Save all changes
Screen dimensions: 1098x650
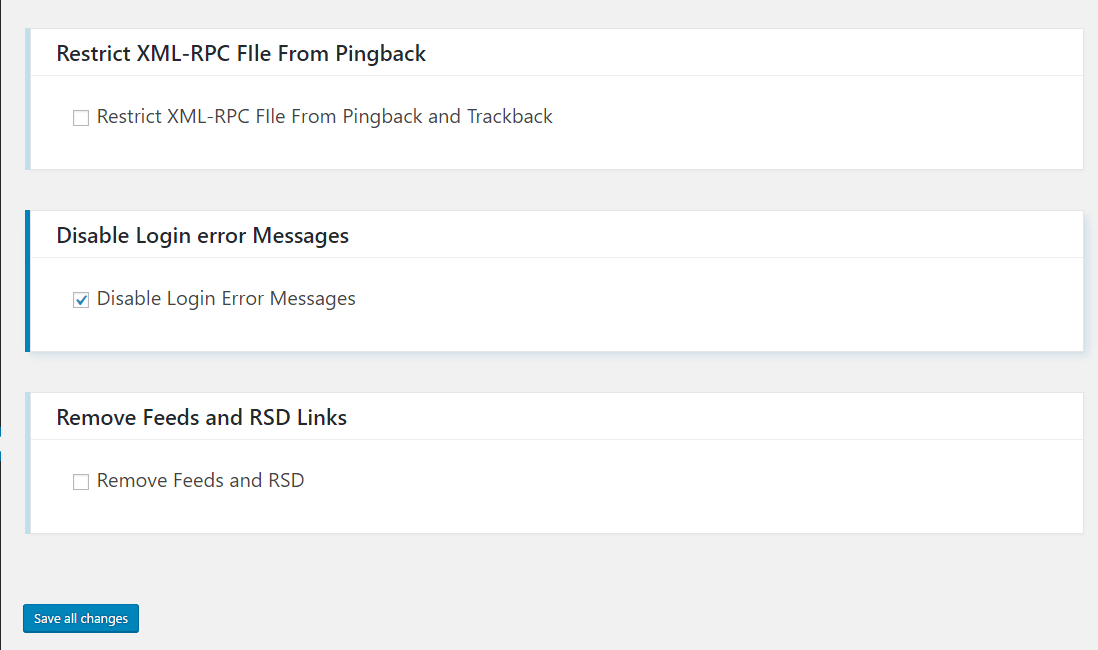point(81,618)
